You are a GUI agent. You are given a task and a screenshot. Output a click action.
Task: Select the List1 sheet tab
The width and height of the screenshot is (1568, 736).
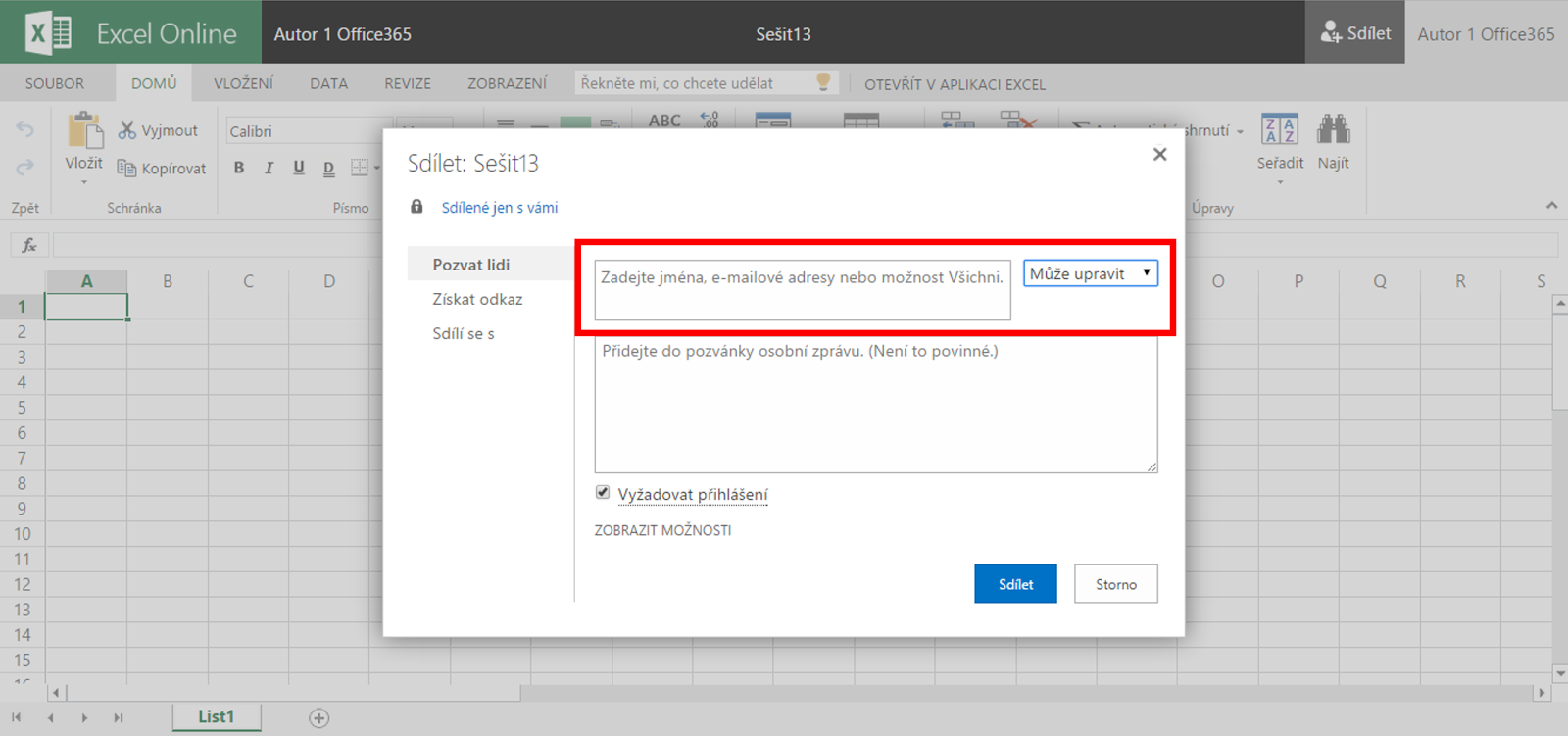[x=217, y=717]
